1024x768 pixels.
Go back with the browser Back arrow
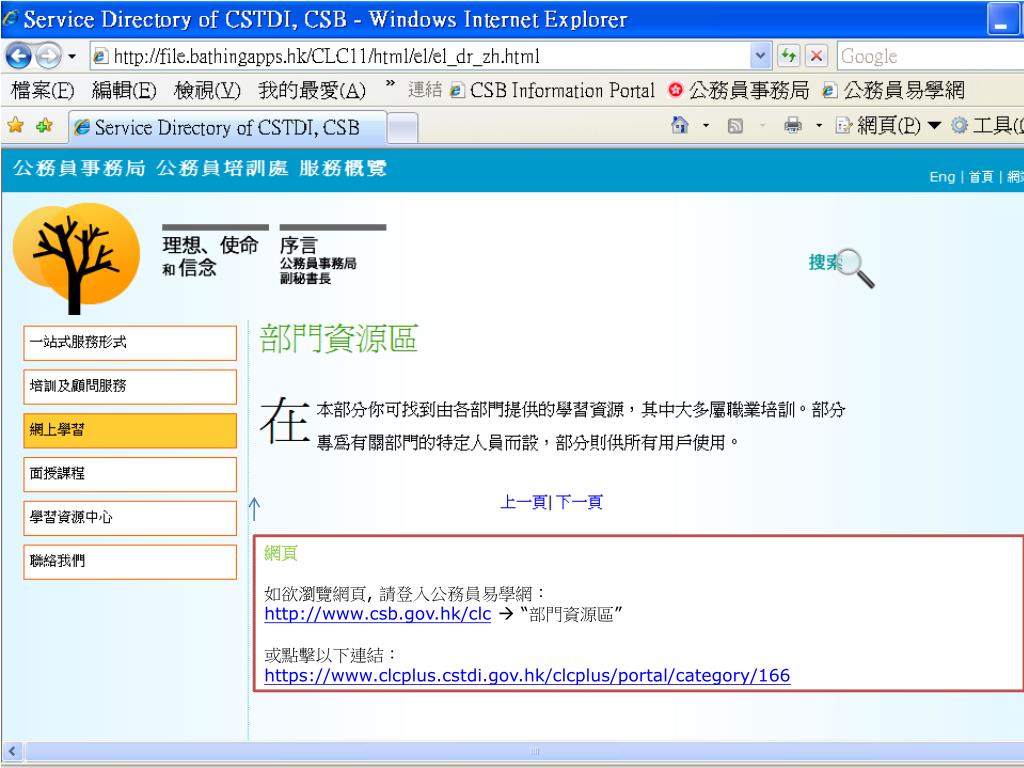(18, 56)
